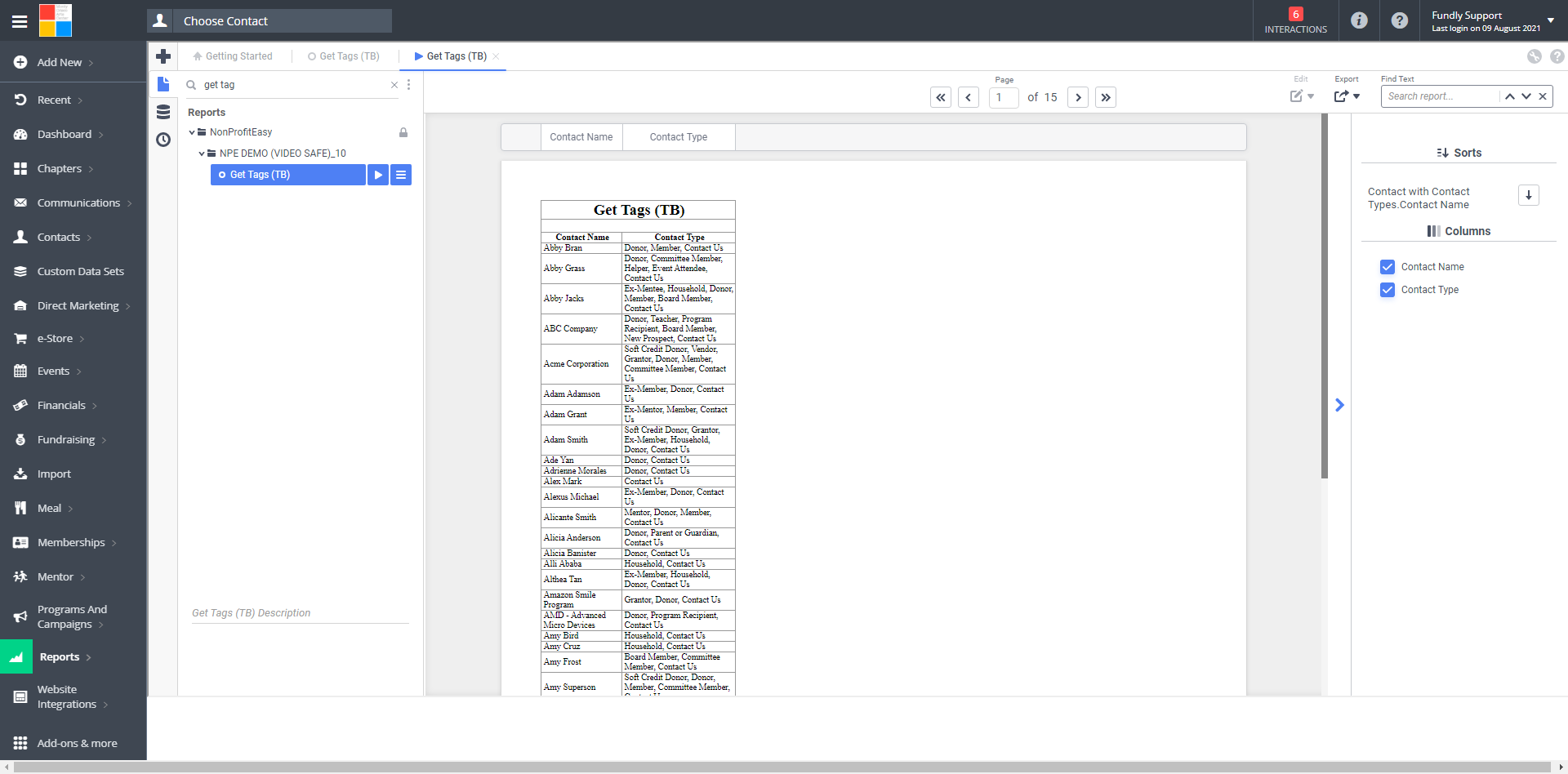Open the Export dropdown
Screen dimensions: 1568x774
tap(1347, 96)
